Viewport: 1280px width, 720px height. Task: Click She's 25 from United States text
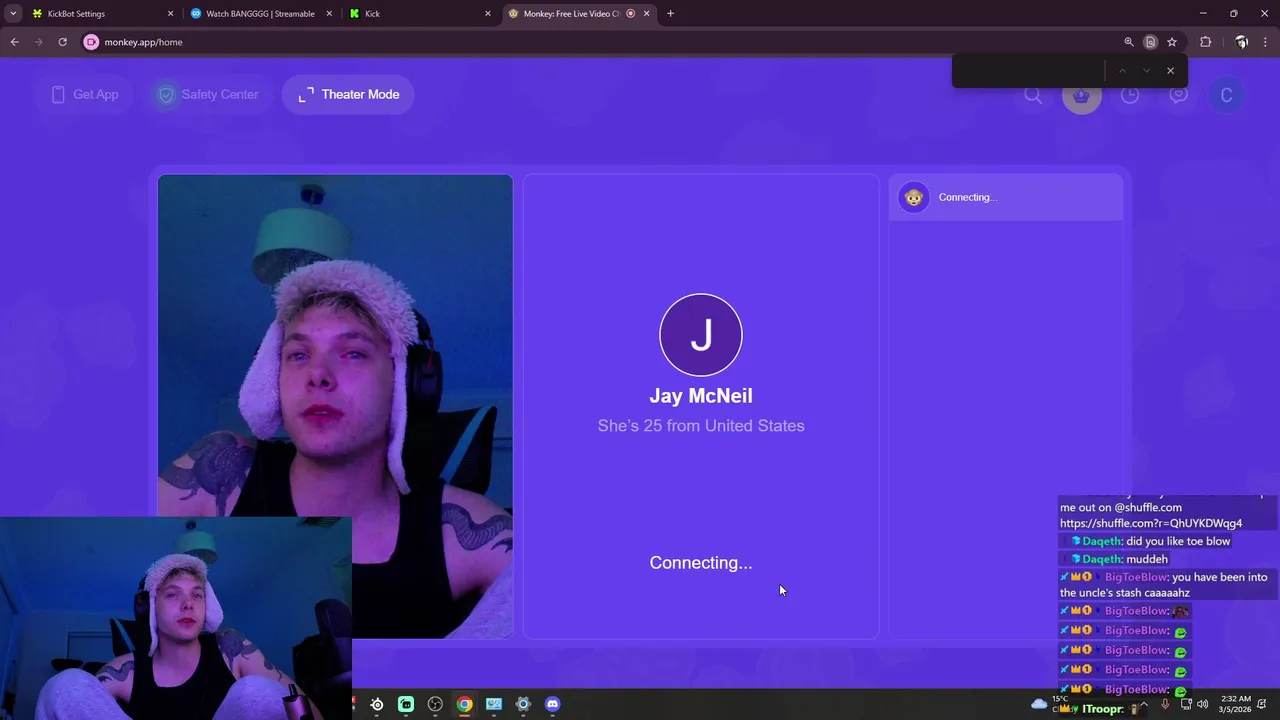(x=701, y=426)
